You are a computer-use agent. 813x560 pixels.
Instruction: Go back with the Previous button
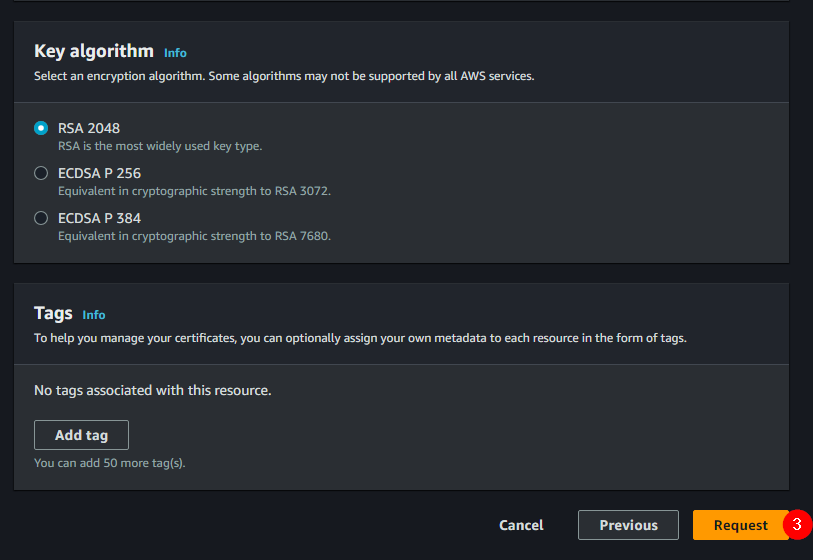pyautogui.click(x=628, y=525)
